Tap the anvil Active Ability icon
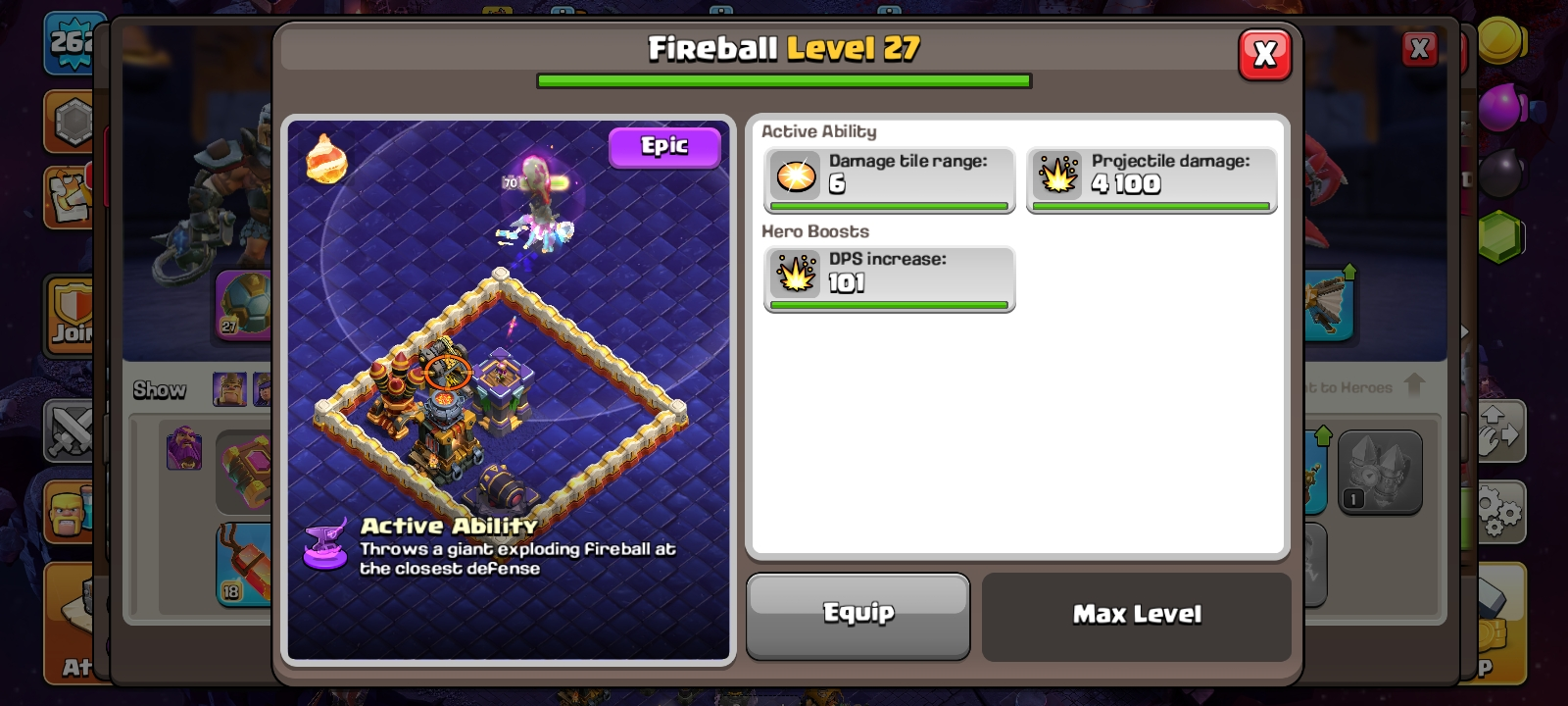This screenshot has width=1568, height=706. click(325, 544)
